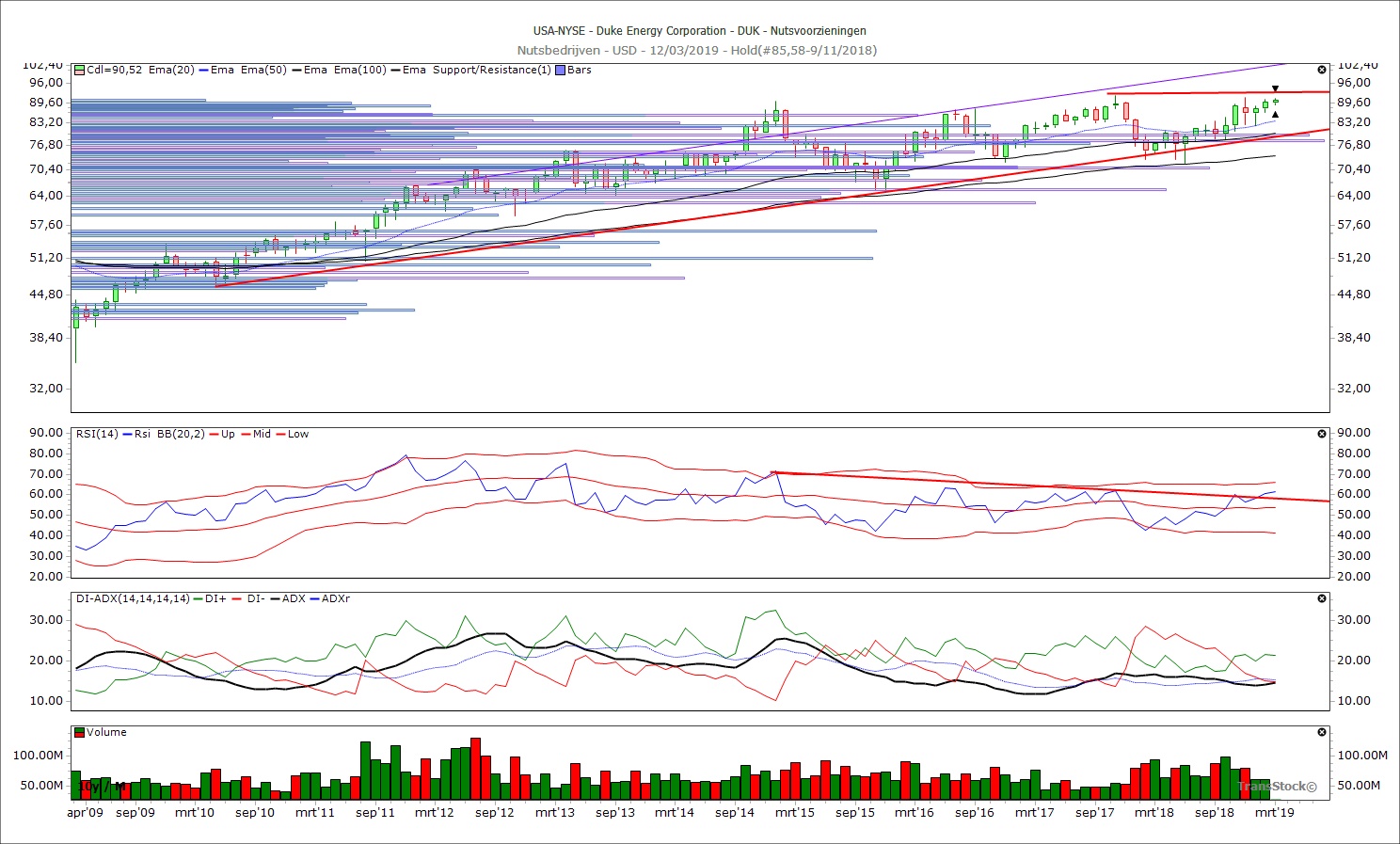Screen dimensions: 1400x844
Task: Click the ADXr series label
Action: [x=336, y=598]
